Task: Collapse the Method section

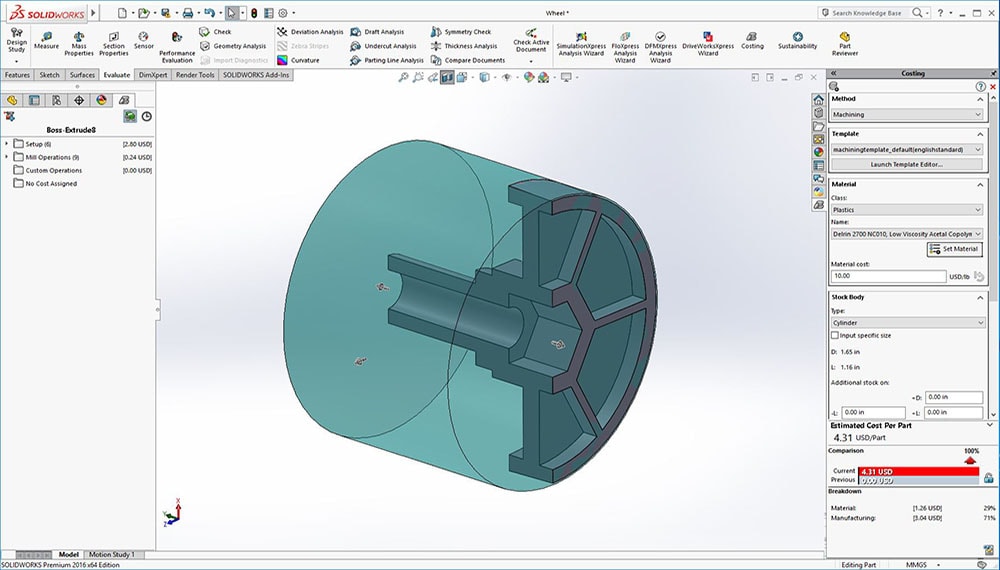Action: click(x=980, y=99)
